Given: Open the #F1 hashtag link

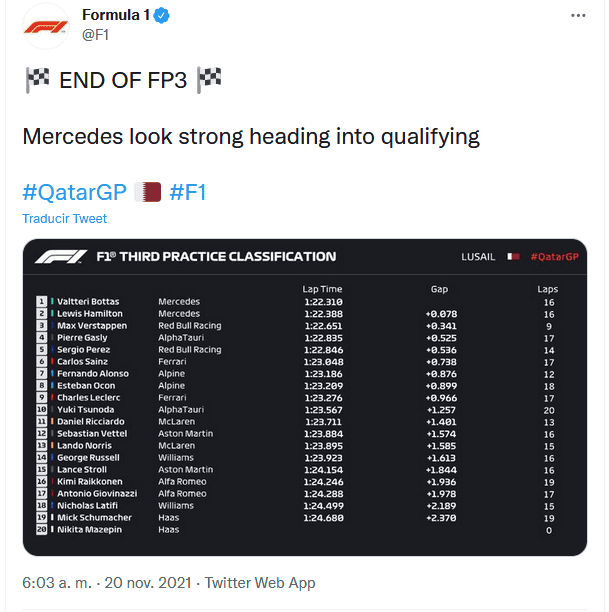Looking at the screenshot, I should coord(188,192).
